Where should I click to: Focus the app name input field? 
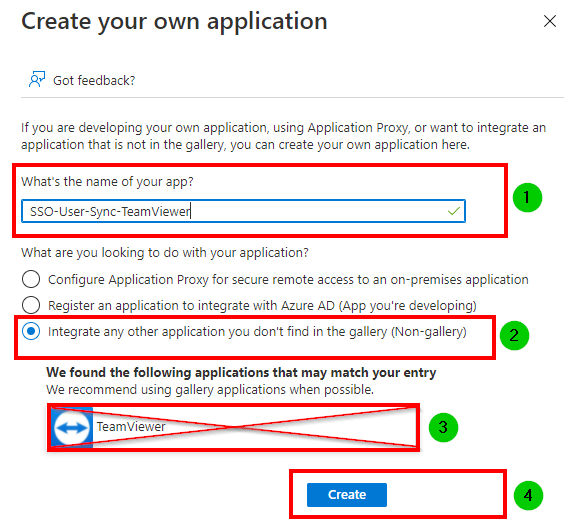[x=243, y=211]
